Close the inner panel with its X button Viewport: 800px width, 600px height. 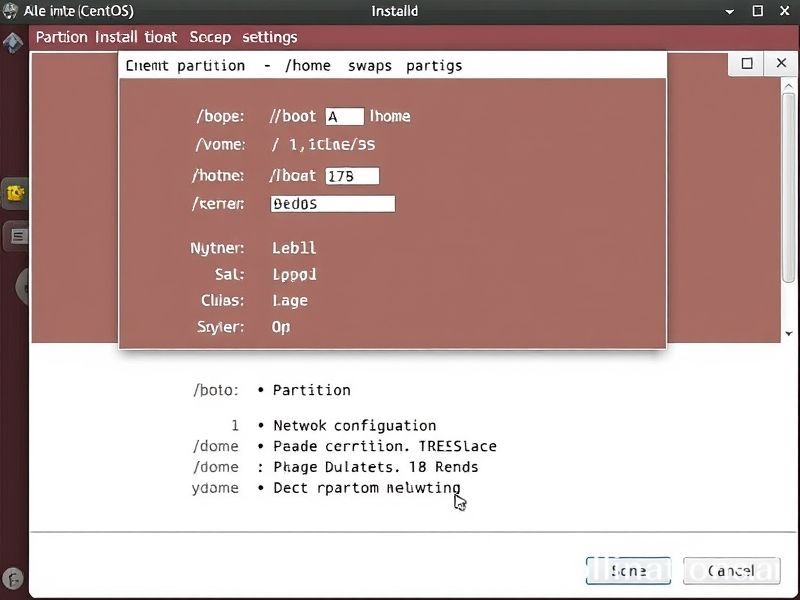pyautogui.click(x=781, y=63)
